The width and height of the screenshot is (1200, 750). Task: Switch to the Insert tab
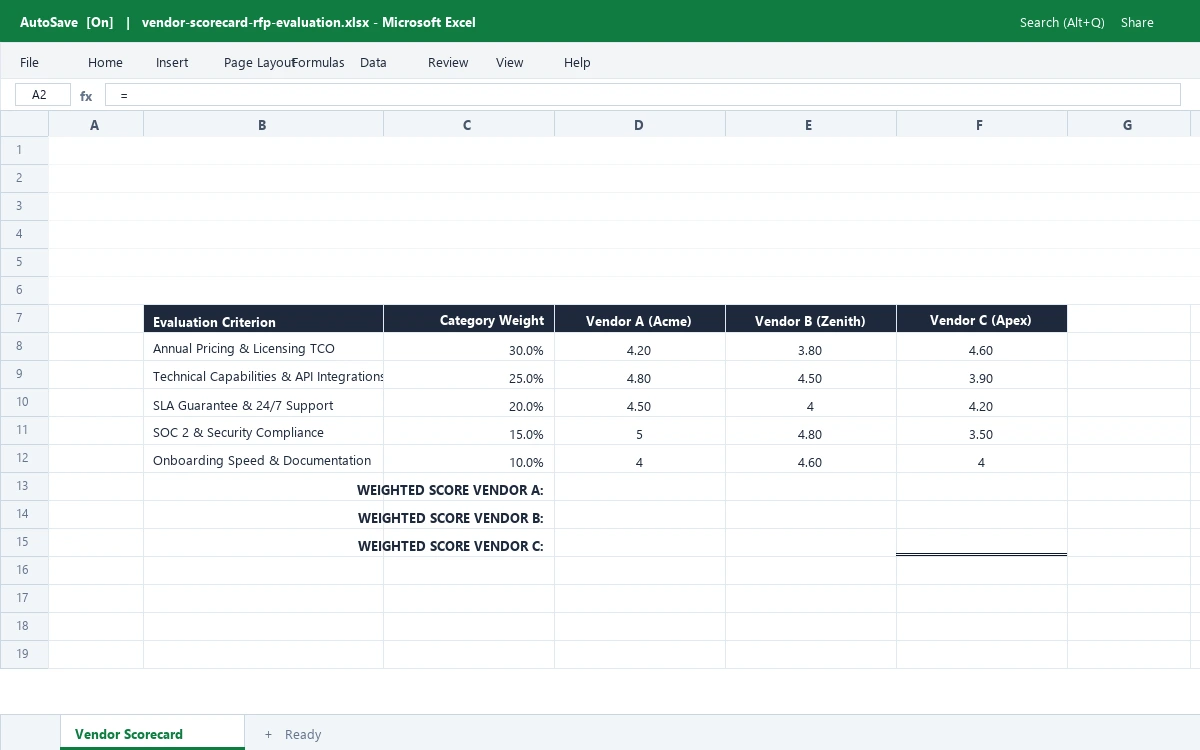[172, 62]
